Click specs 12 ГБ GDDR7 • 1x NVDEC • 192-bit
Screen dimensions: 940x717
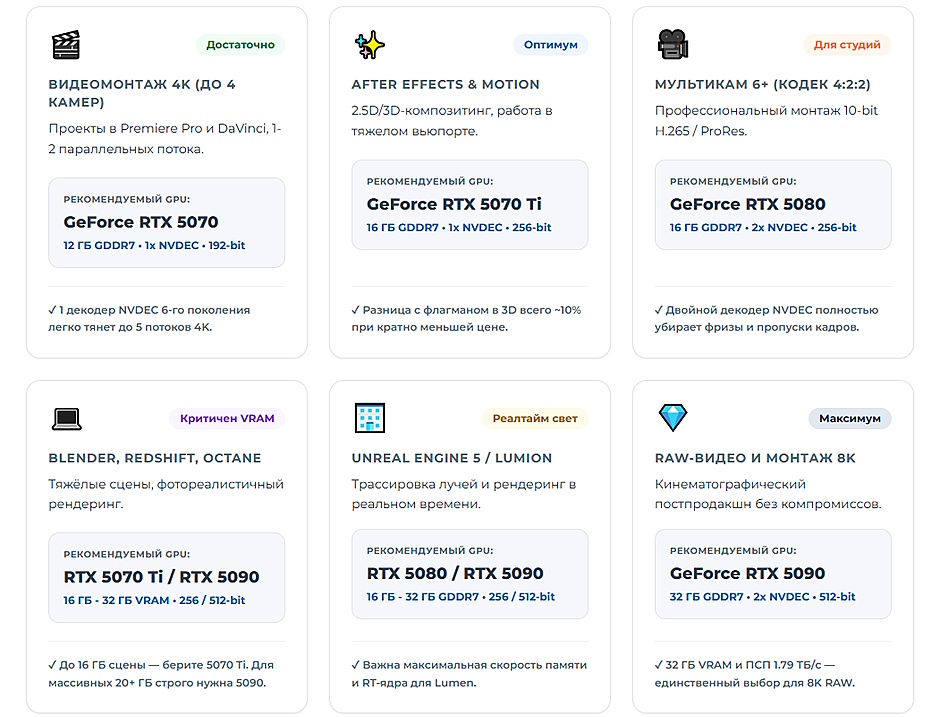click(154, 245)
